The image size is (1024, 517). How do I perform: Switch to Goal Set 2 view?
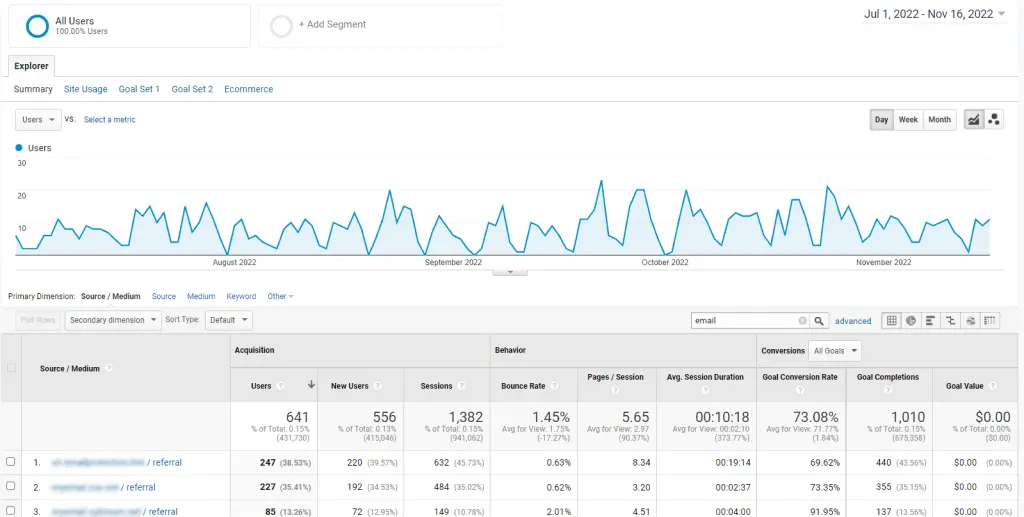(192, 89)
